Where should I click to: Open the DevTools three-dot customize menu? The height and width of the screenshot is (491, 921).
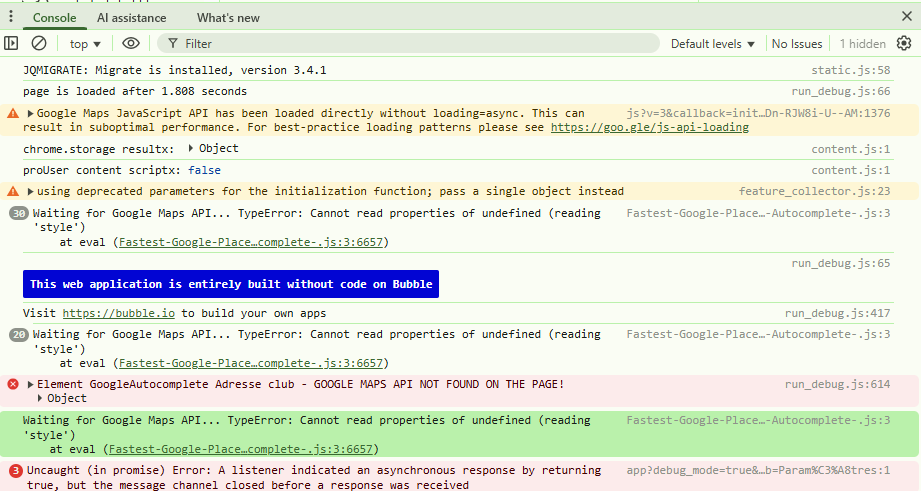(11, 17)
